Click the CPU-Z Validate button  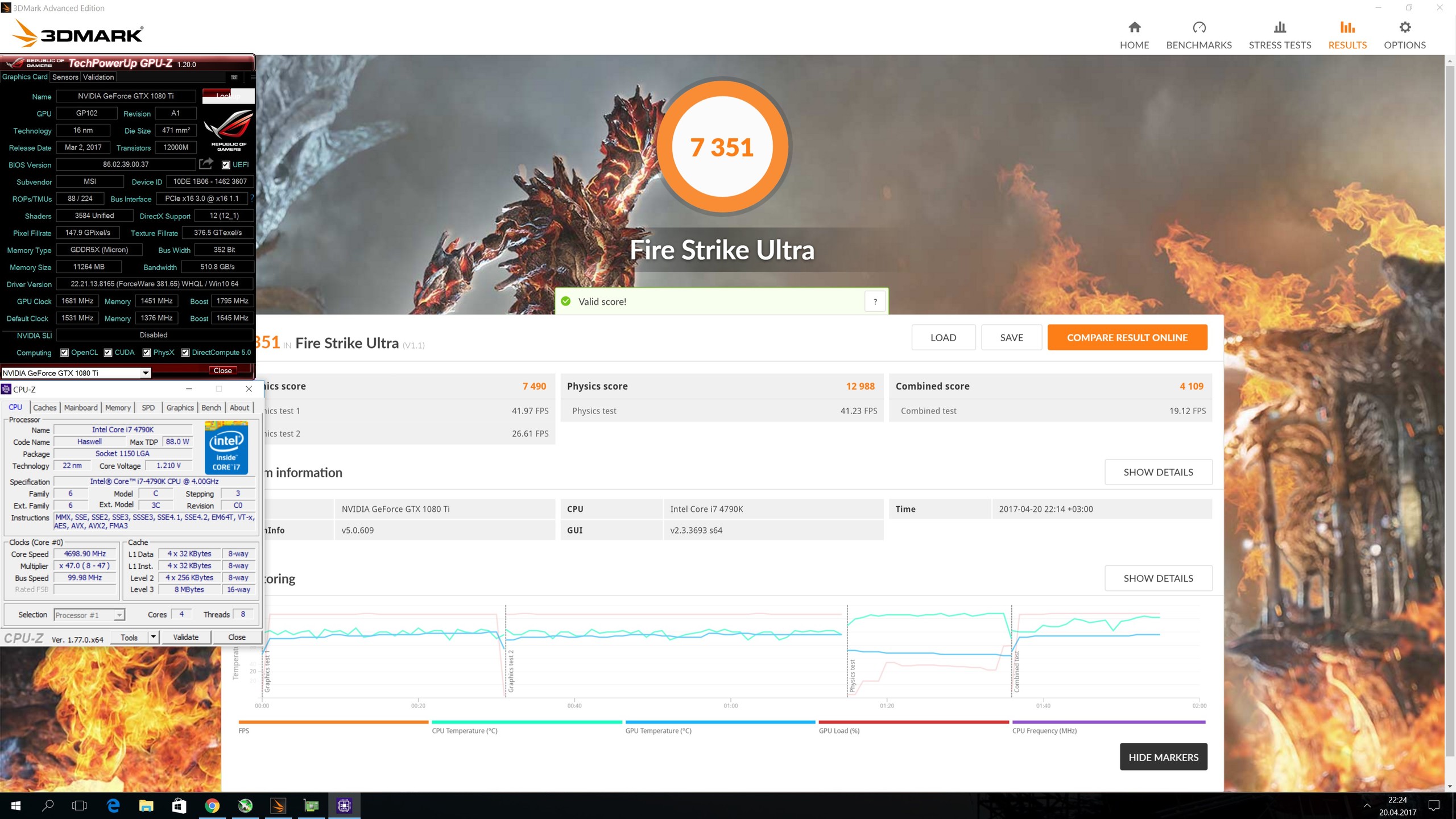point(185,637)
